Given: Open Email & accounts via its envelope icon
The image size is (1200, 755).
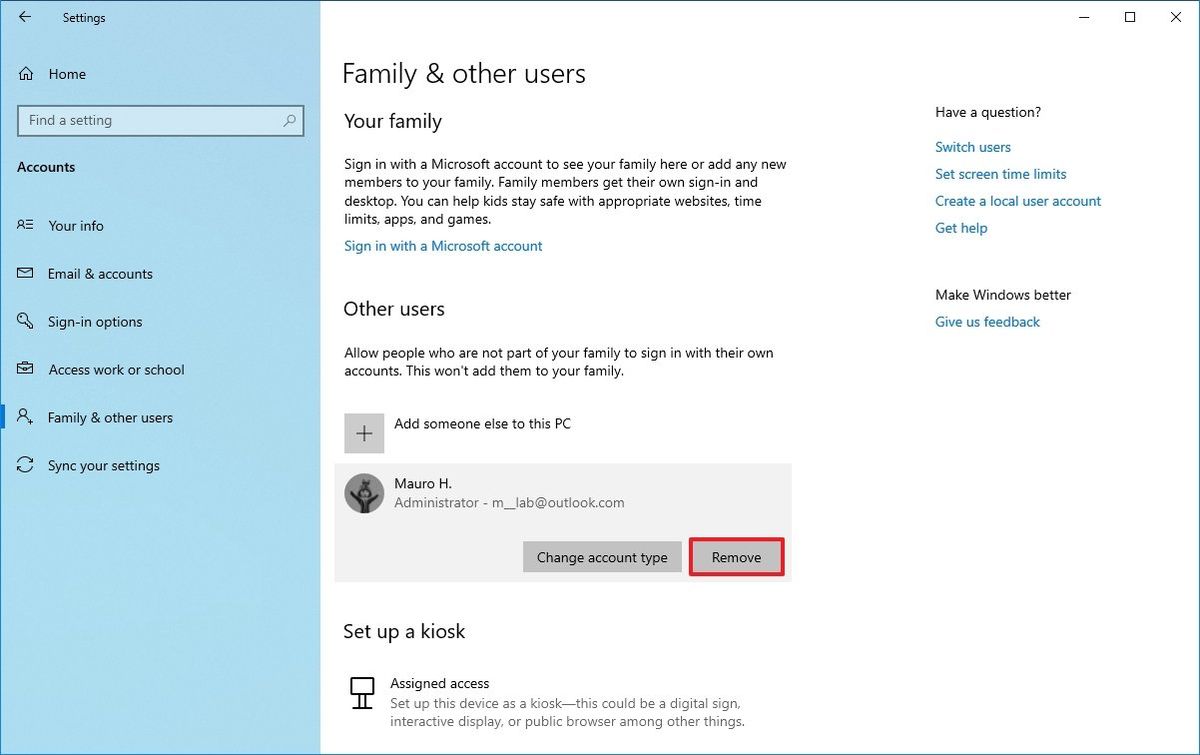Looking at the screenshot, I should click(25, 273).
